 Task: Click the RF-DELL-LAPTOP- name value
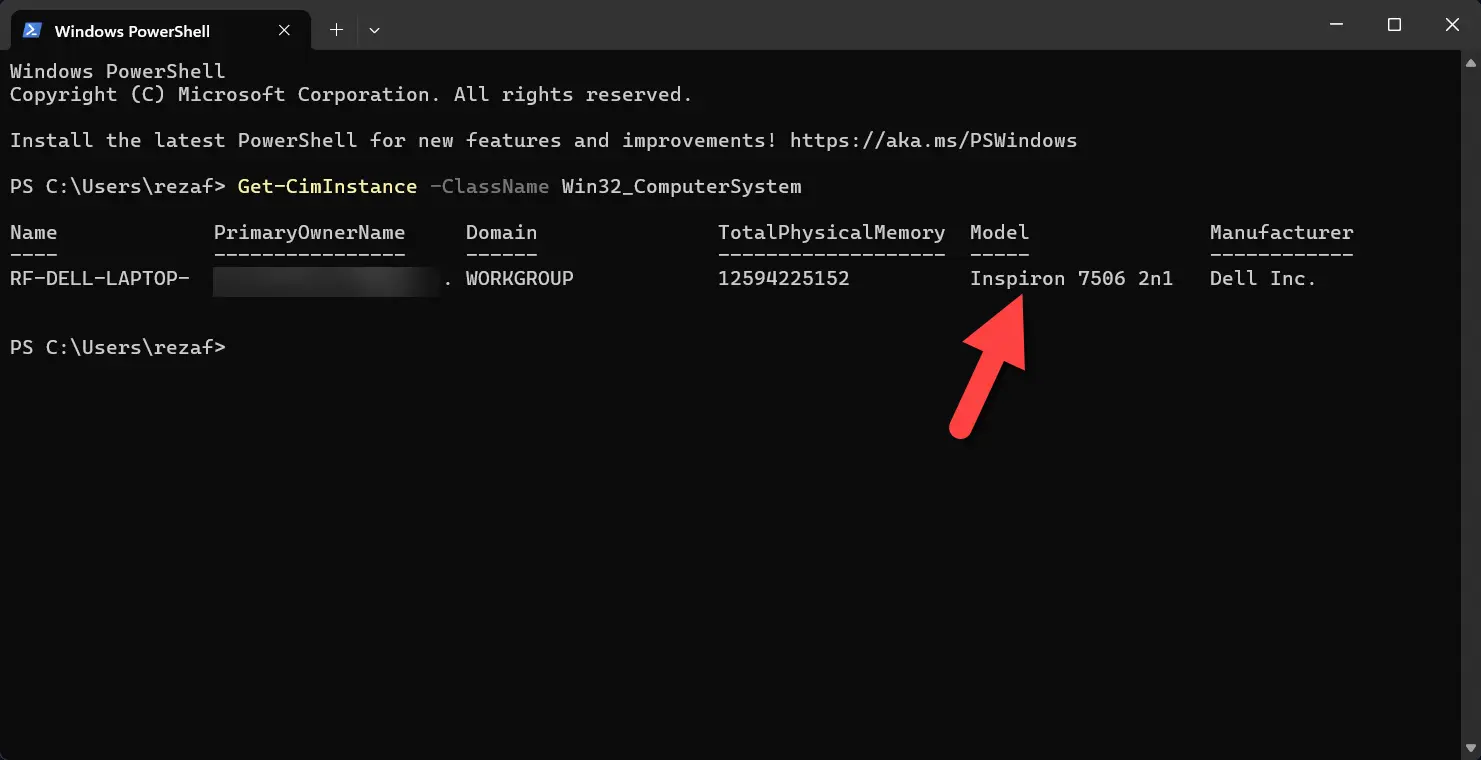[99, 278]
